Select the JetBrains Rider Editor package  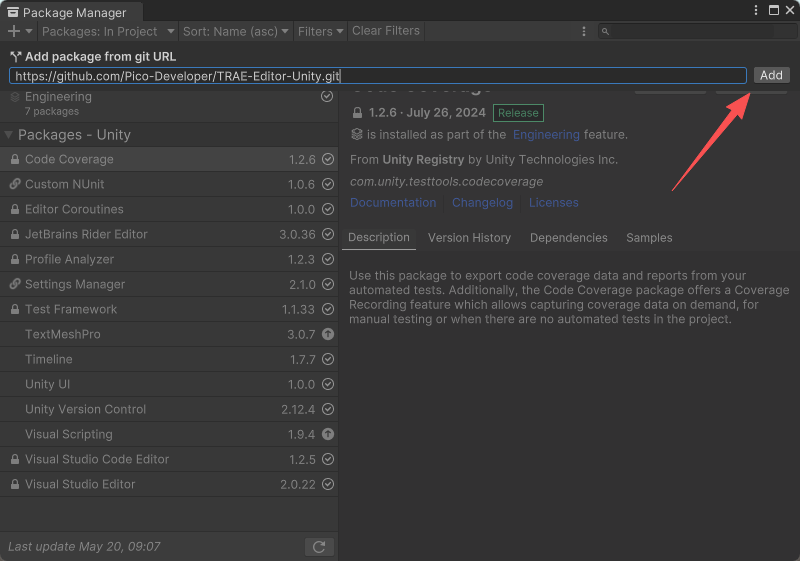[169, 234]
